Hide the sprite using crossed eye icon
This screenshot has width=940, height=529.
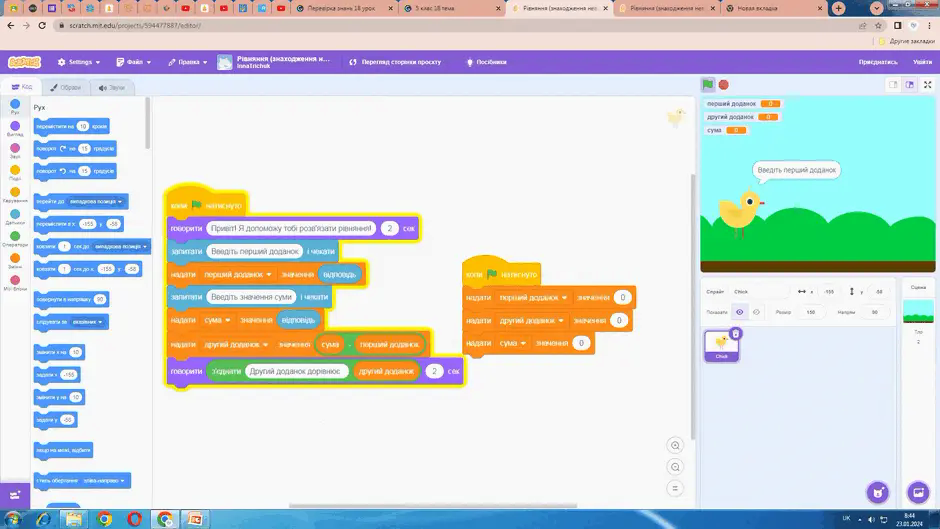tap(756, 312)
